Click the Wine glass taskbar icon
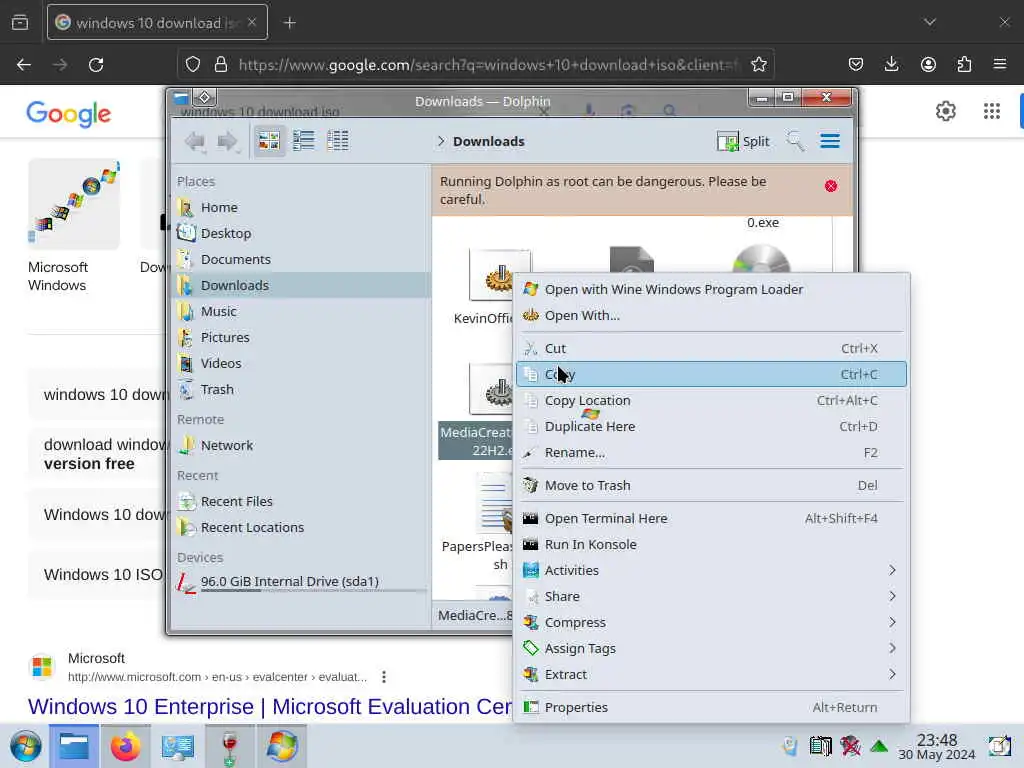The image size is (1024, 768). click(229, 746)
